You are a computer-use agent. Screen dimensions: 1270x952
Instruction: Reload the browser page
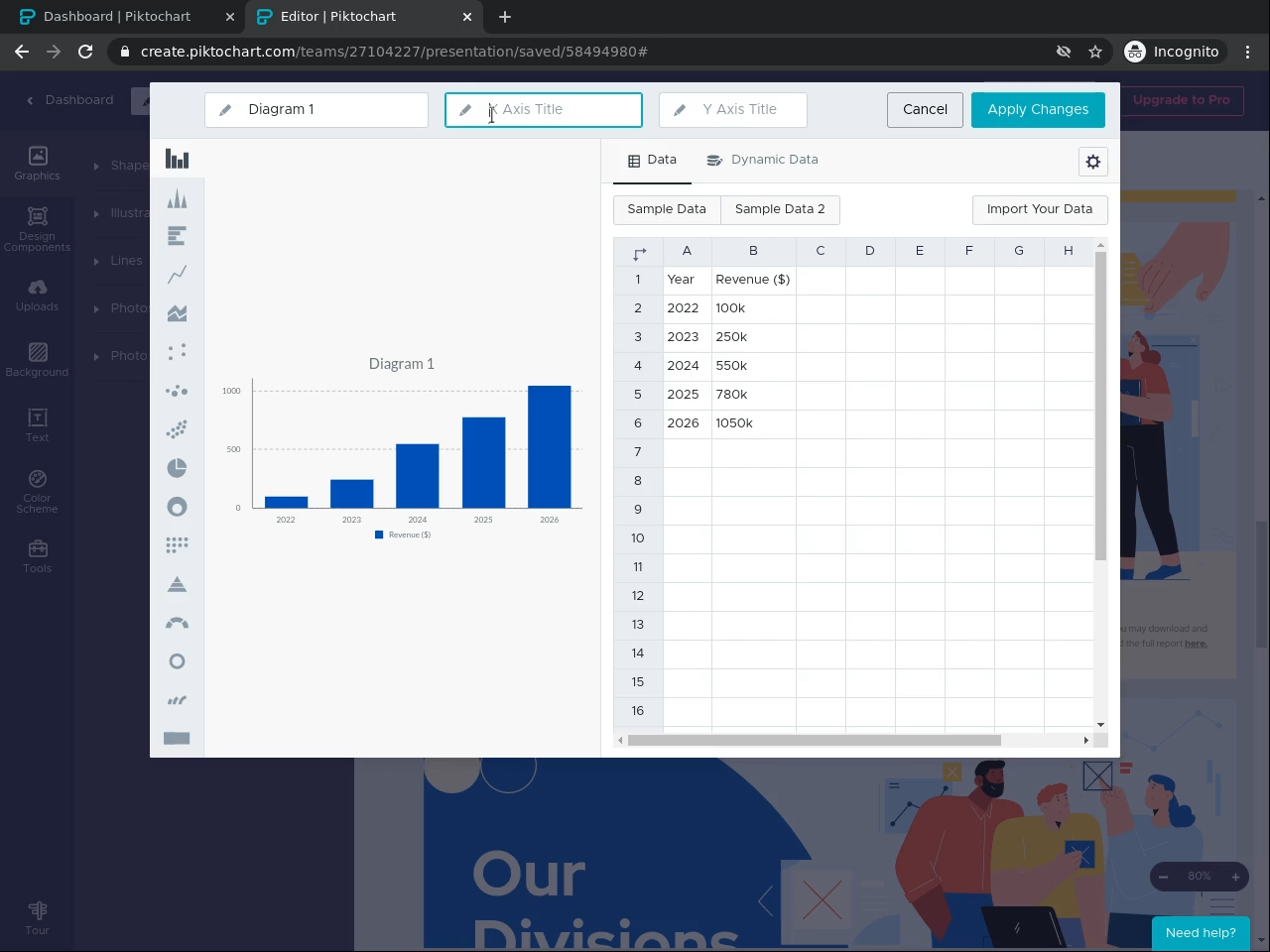pyautogui.click(x=85, y=52)
